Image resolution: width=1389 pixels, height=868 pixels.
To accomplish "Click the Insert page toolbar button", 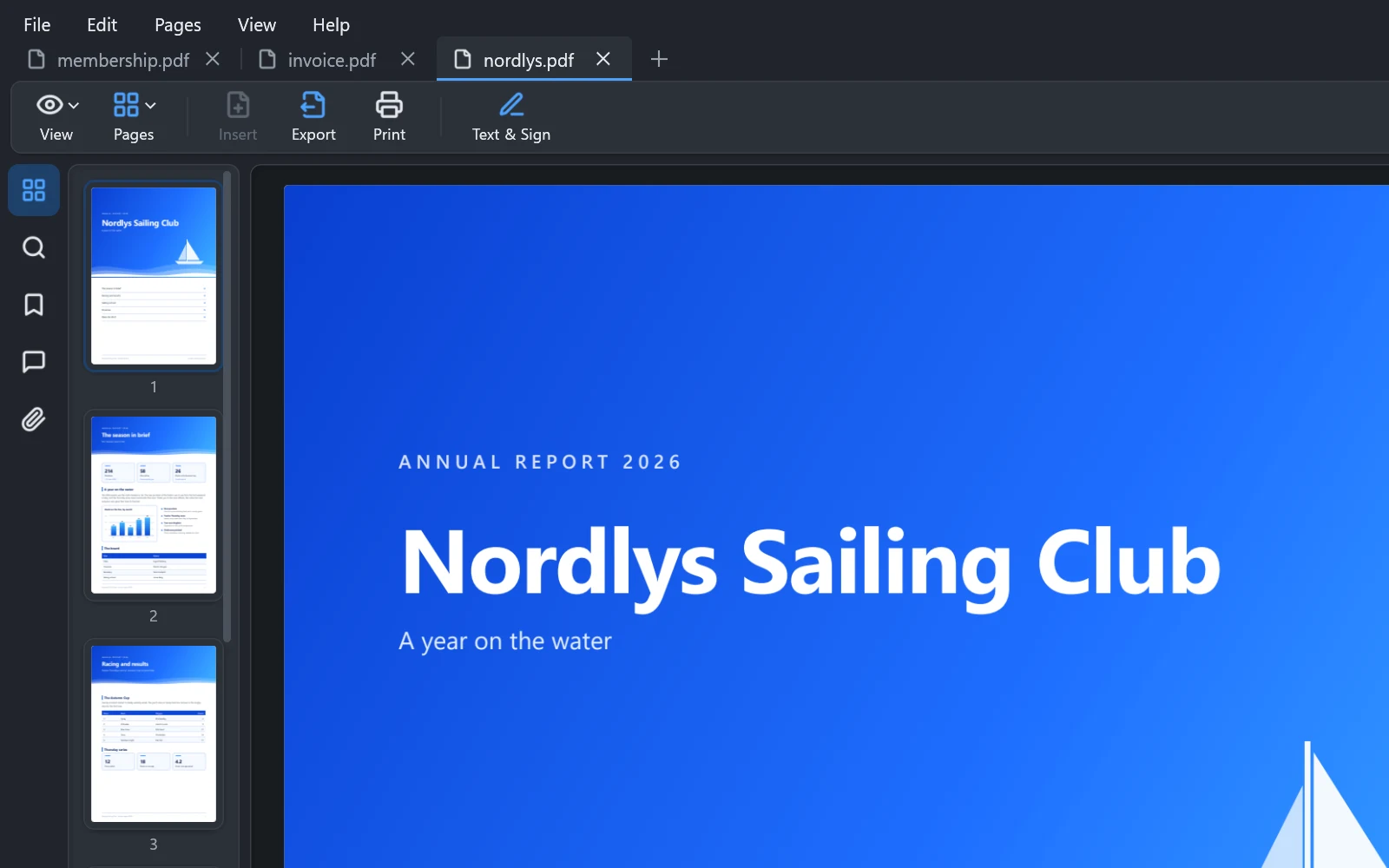I will 238,117.
